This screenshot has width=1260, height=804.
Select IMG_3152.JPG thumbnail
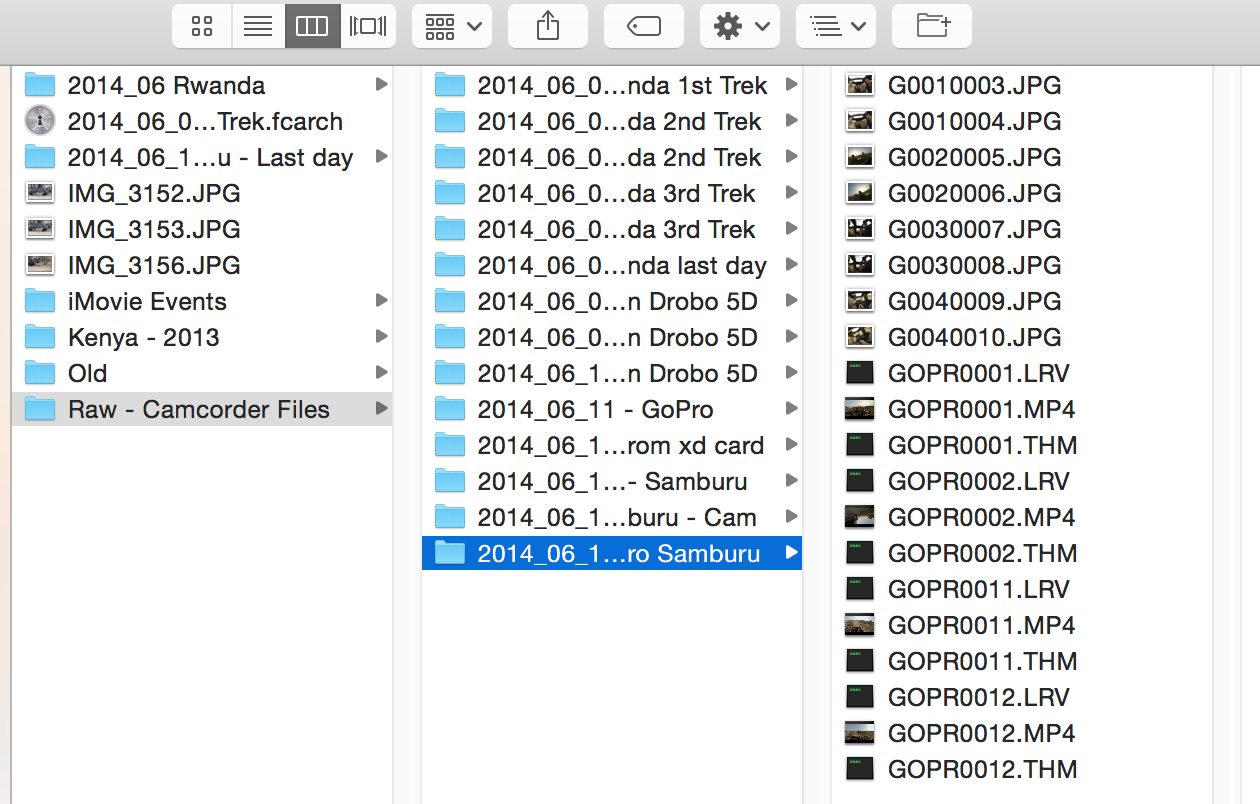39,193
